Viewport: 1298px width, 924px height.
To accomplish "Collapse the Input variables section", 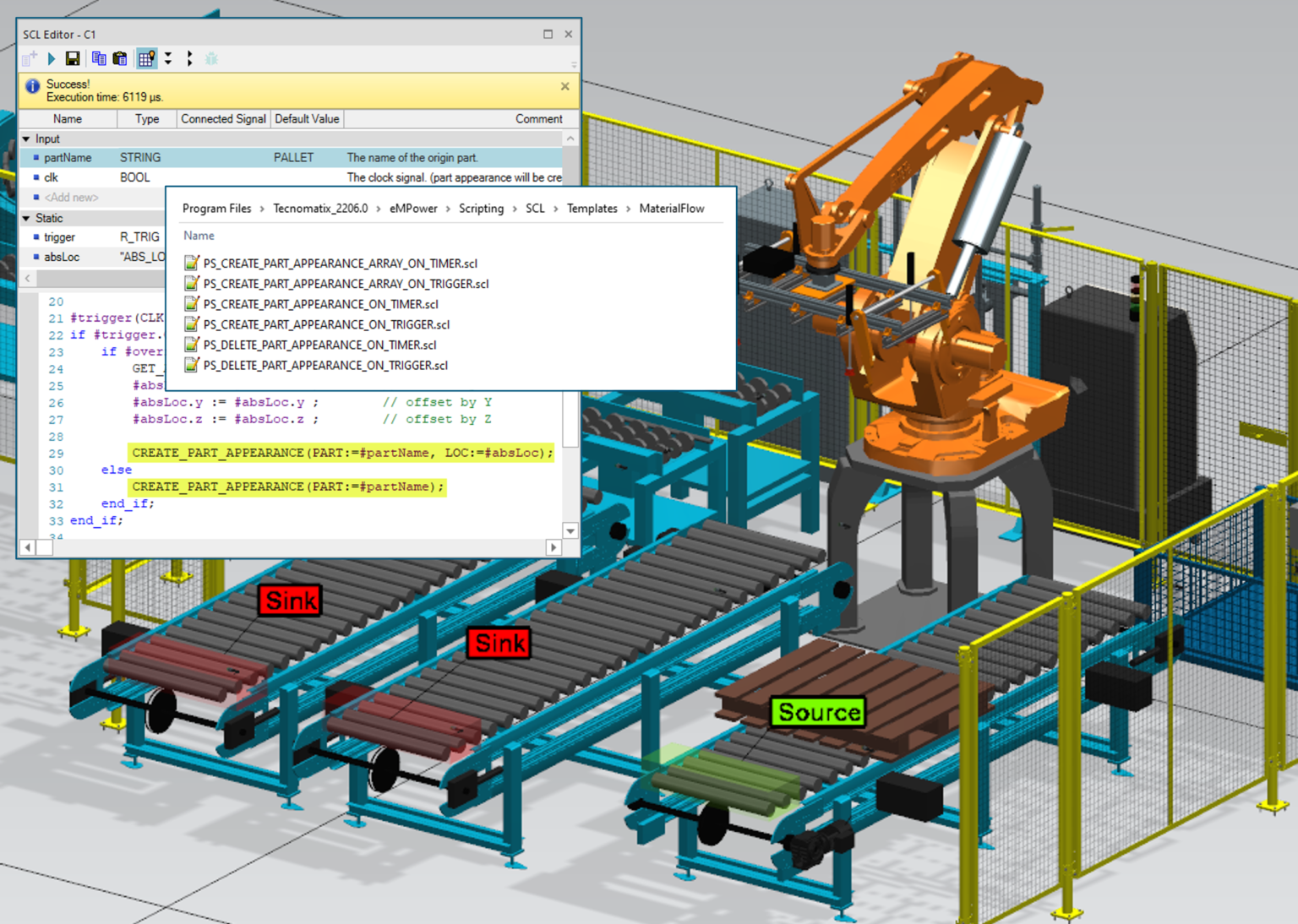I will click(x=26, y=139).
